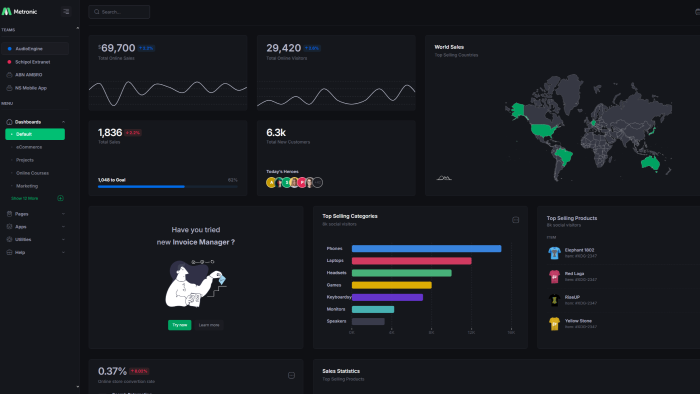
Task: Click the Red Laga shirt icon
Action: pos(554,277)
